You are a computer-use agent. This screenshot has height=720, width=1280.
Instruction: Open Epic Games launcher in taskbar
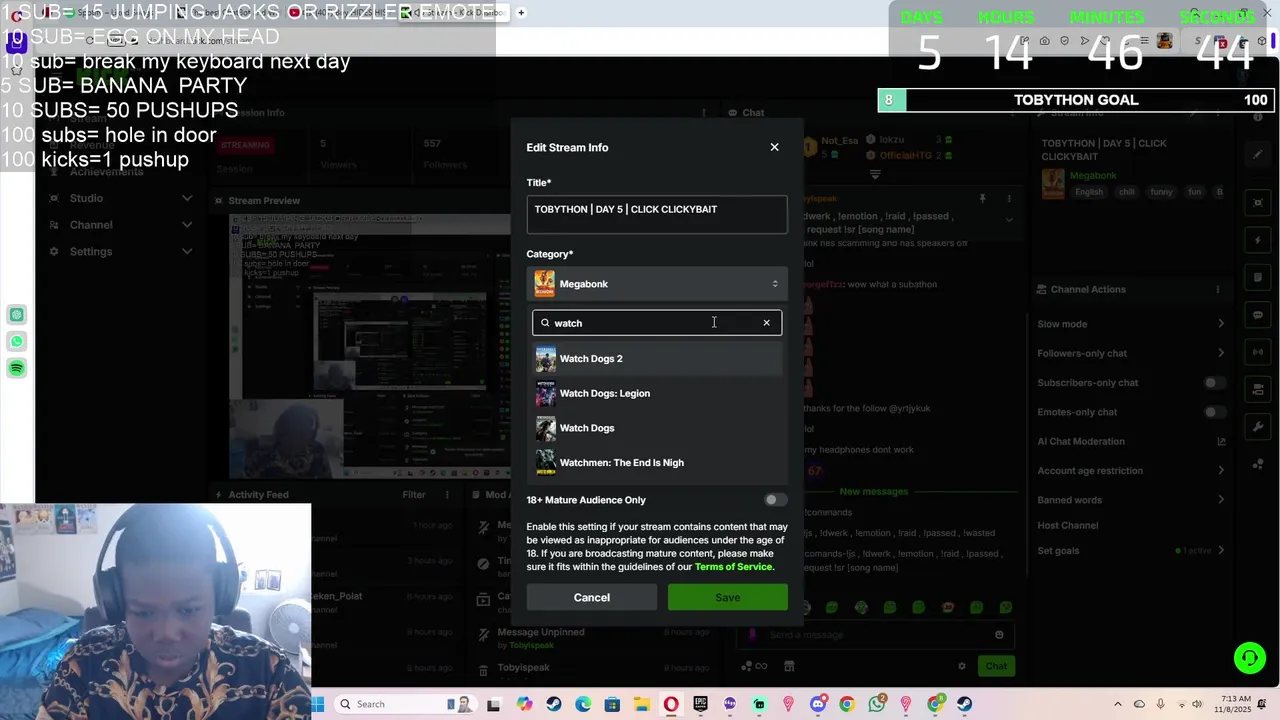tap(700, 704)
